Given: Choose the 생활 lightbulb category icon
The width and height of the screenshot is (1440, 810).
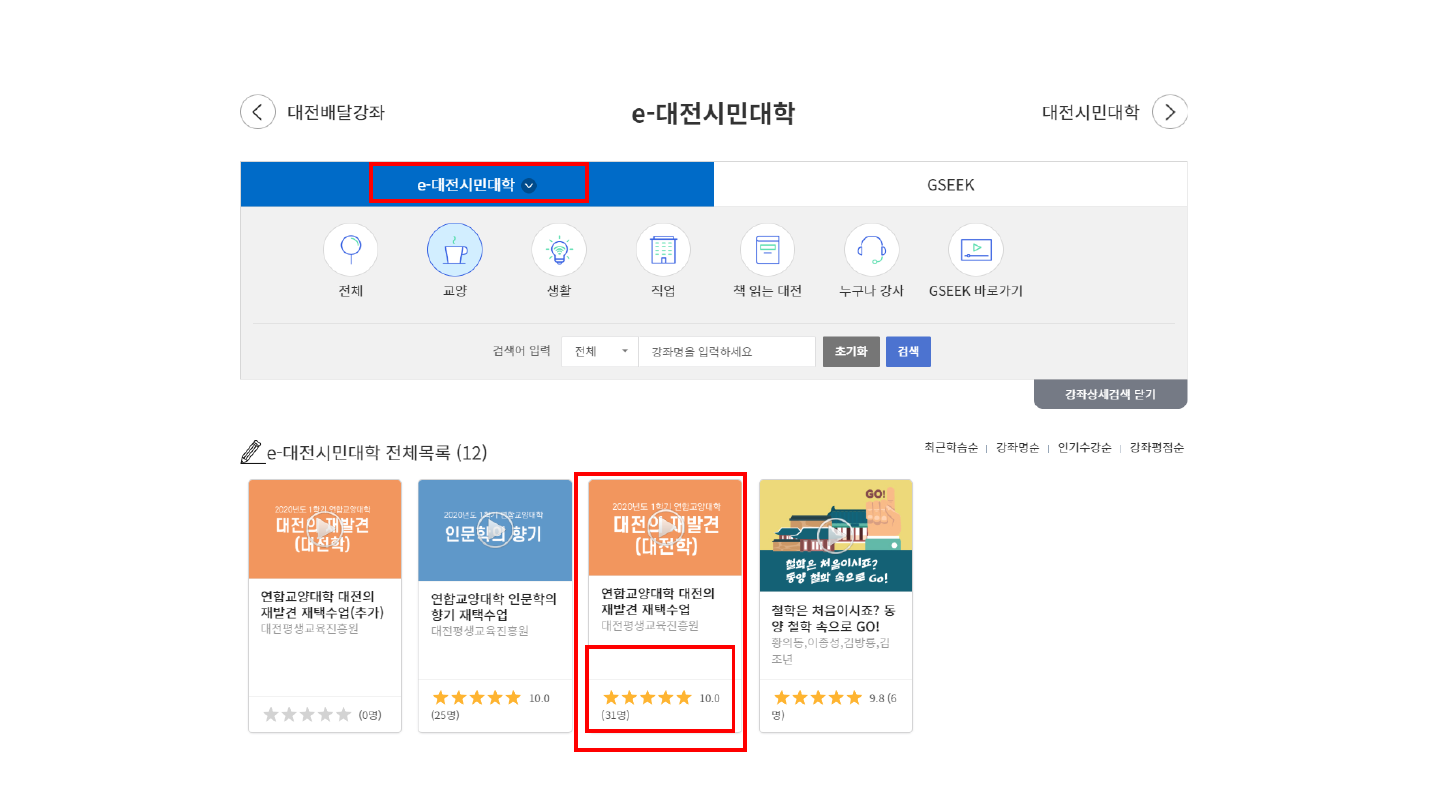Looking at the screenshot, I should (559, 250).
